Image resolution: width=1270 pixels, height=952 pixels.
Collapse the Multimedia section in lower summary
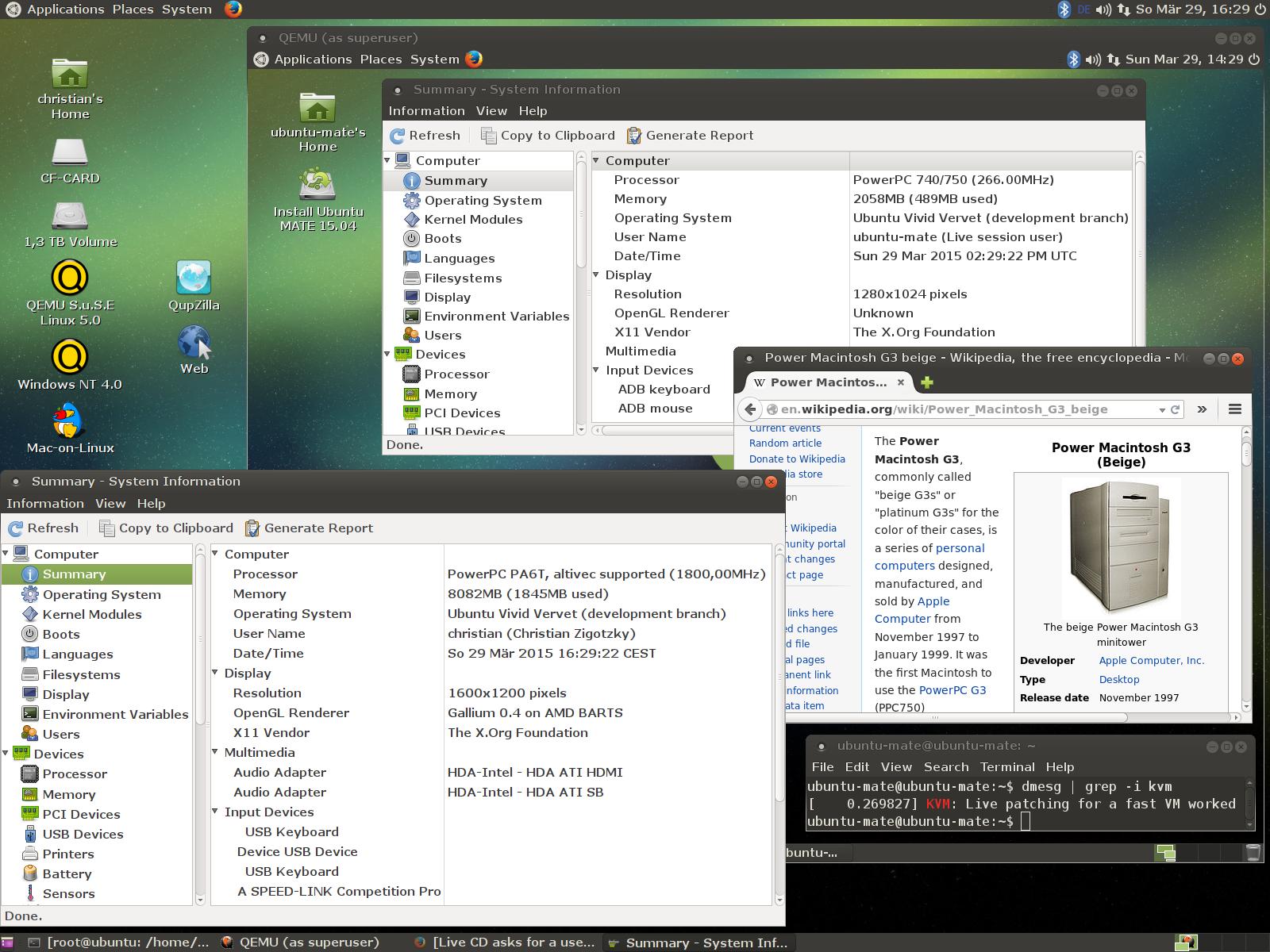click(x=216, y=752)
